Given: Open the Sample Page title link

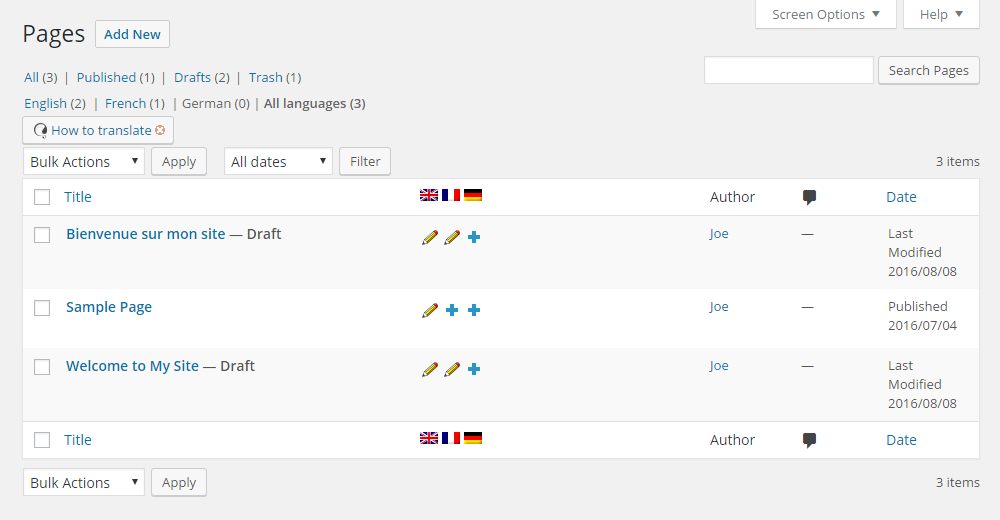Looking at the screenshot, I should click(109, 307).
